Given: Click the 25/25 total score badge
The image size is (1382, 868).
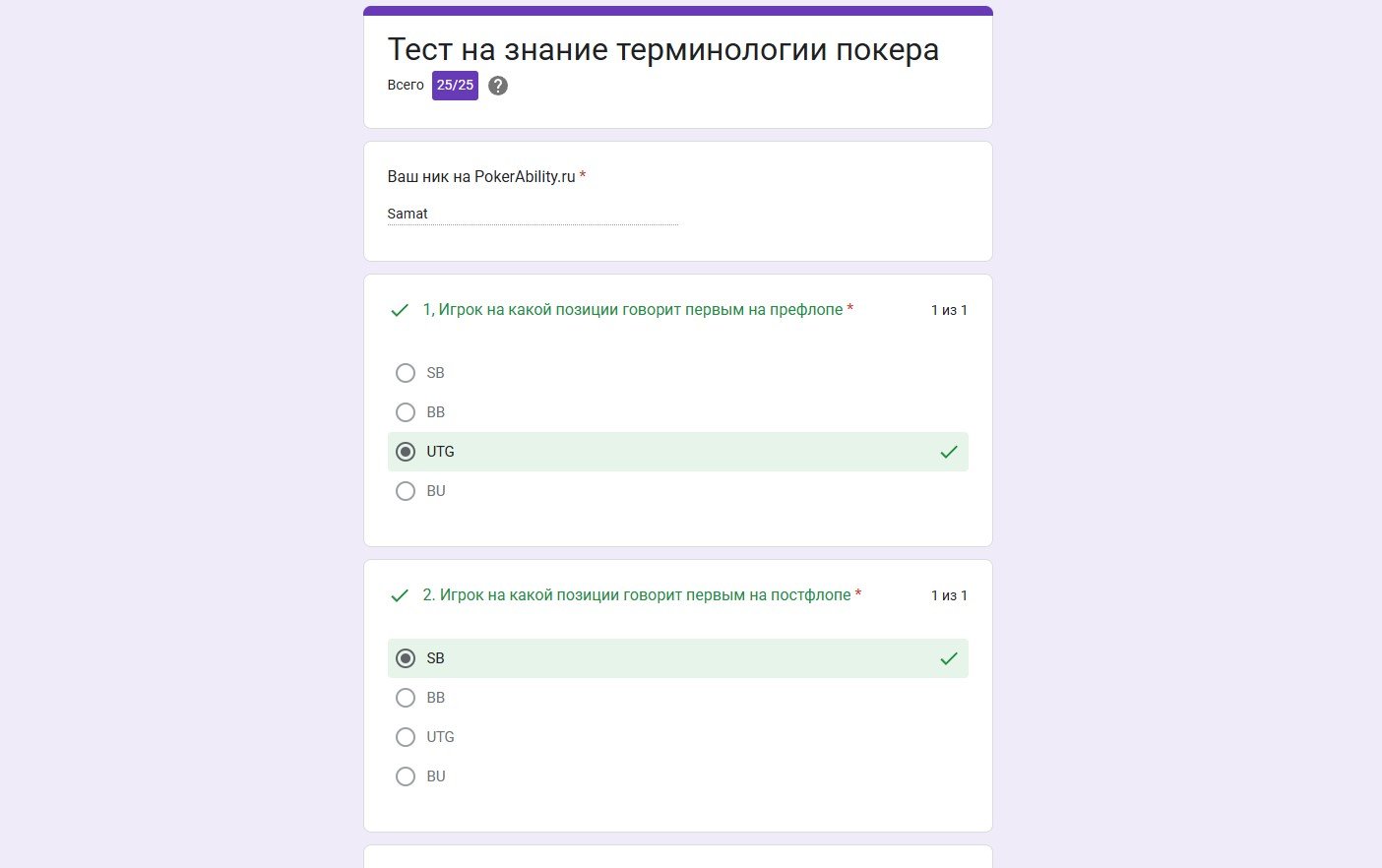Looking at the screenshot, I should click(455, 86).
